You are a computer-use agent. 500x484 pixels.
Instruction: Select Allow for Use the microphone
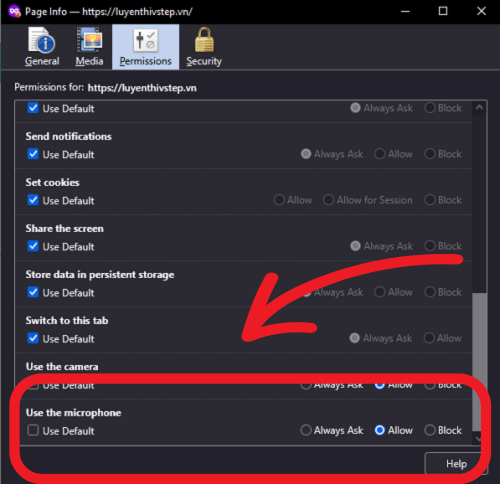380,430
